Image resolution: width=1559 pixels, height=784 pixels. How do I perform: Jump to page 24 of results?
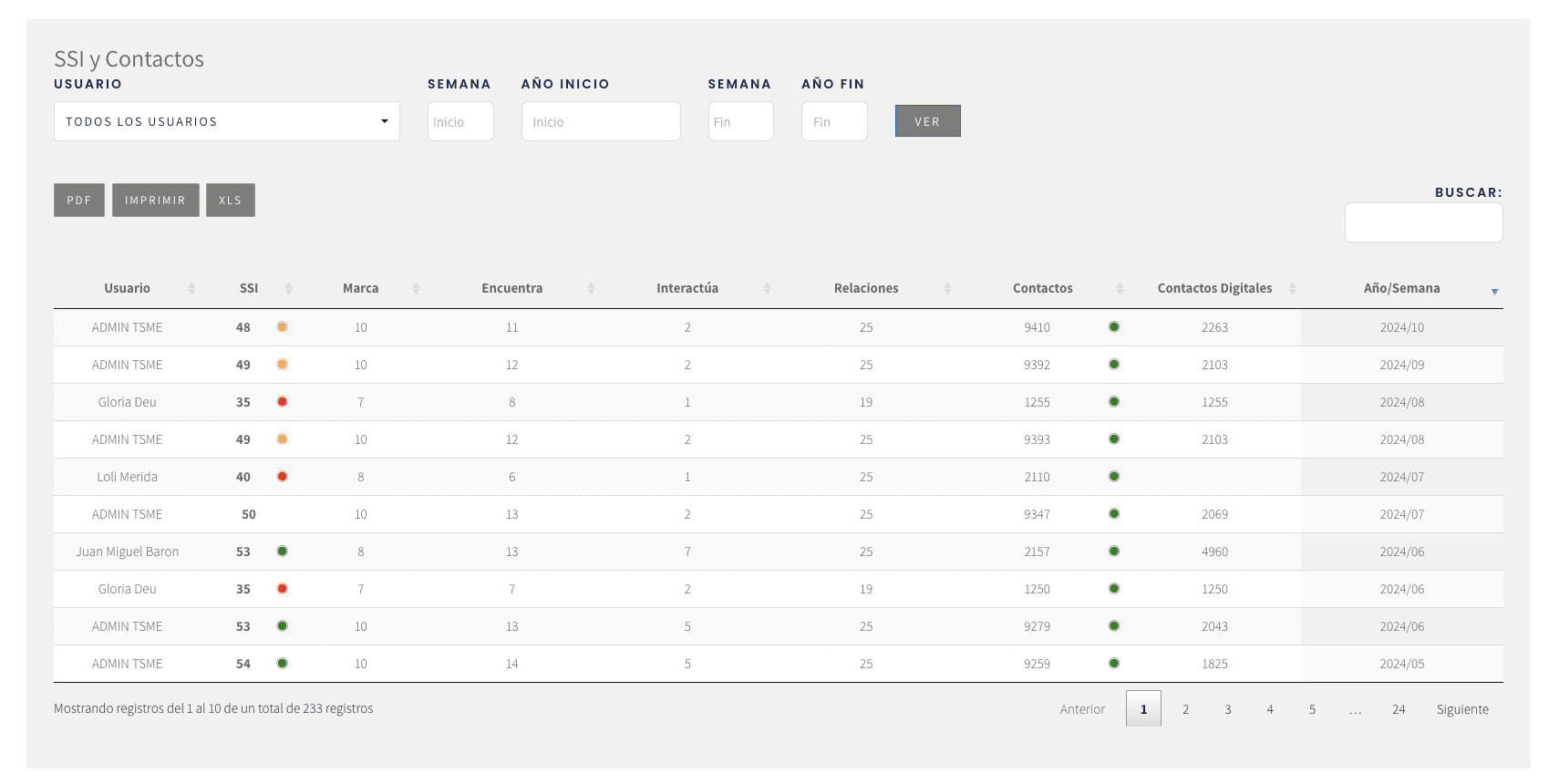pos(1398,709)
